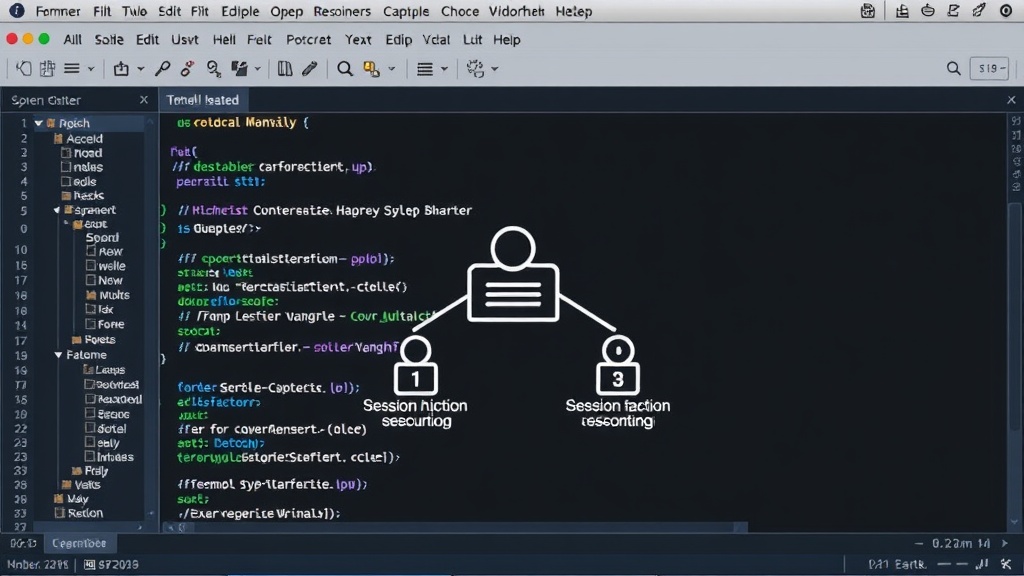Click the blue info logo in system menu bar
This screenshot has height=576, width=1024.
pos(17,10)
